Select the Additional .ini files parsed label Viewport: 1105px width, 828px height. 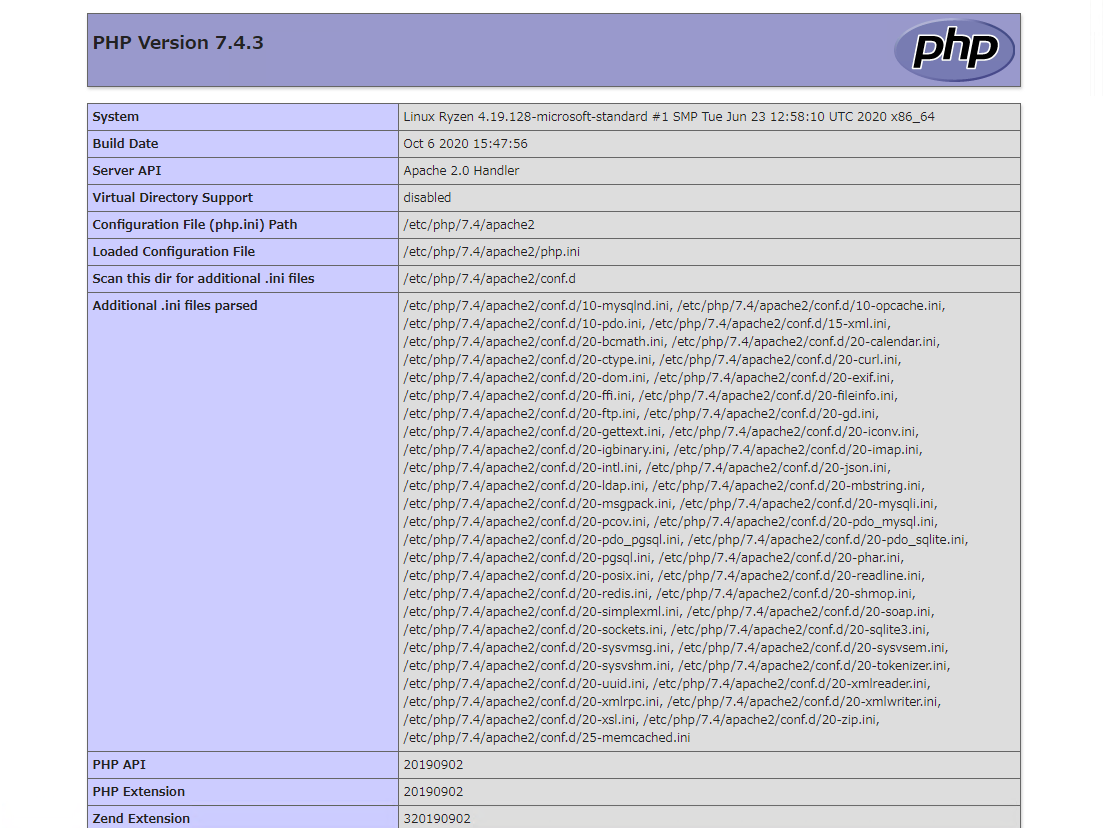point(177,305)
